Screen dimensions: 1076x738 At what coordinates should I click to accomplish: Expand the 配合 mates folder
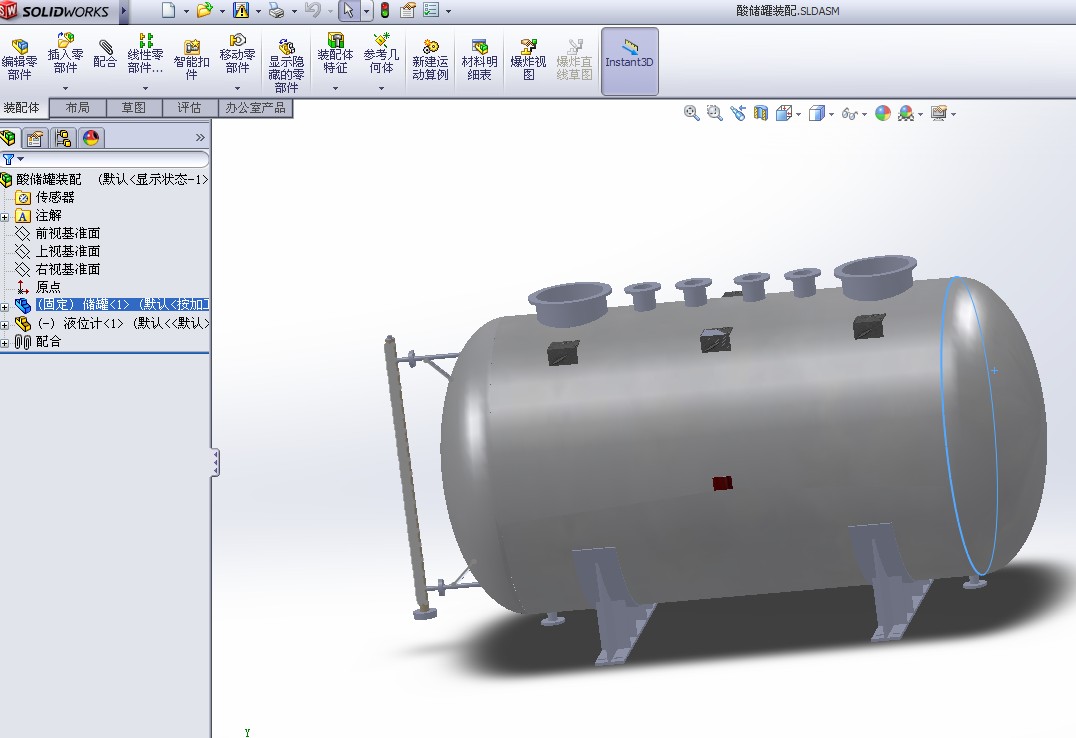pyautogui.click(x=5, y=342)
